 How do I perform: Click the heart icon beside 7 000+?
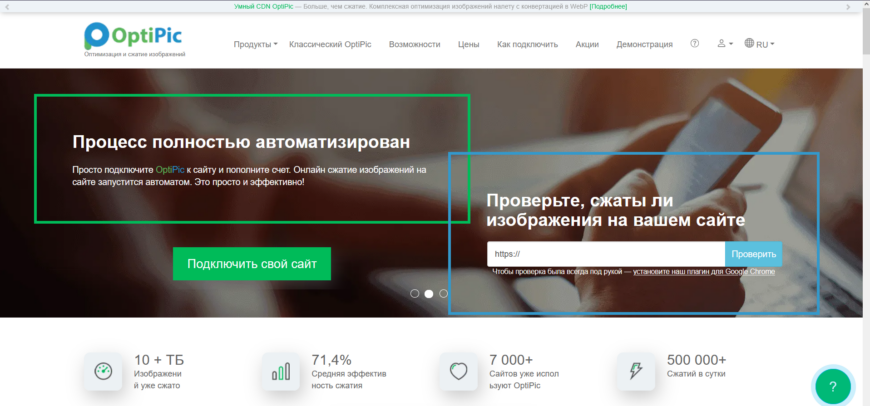(458, 371)
